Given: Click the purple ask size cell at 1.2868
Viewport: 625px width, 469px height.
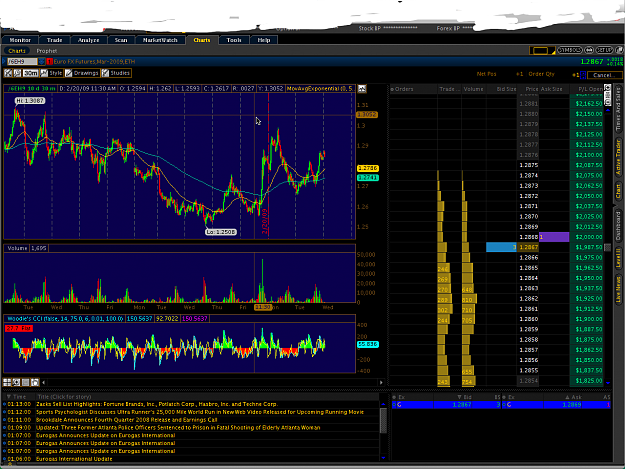Looking at the screenshot, I should click(x=554, y=237).
